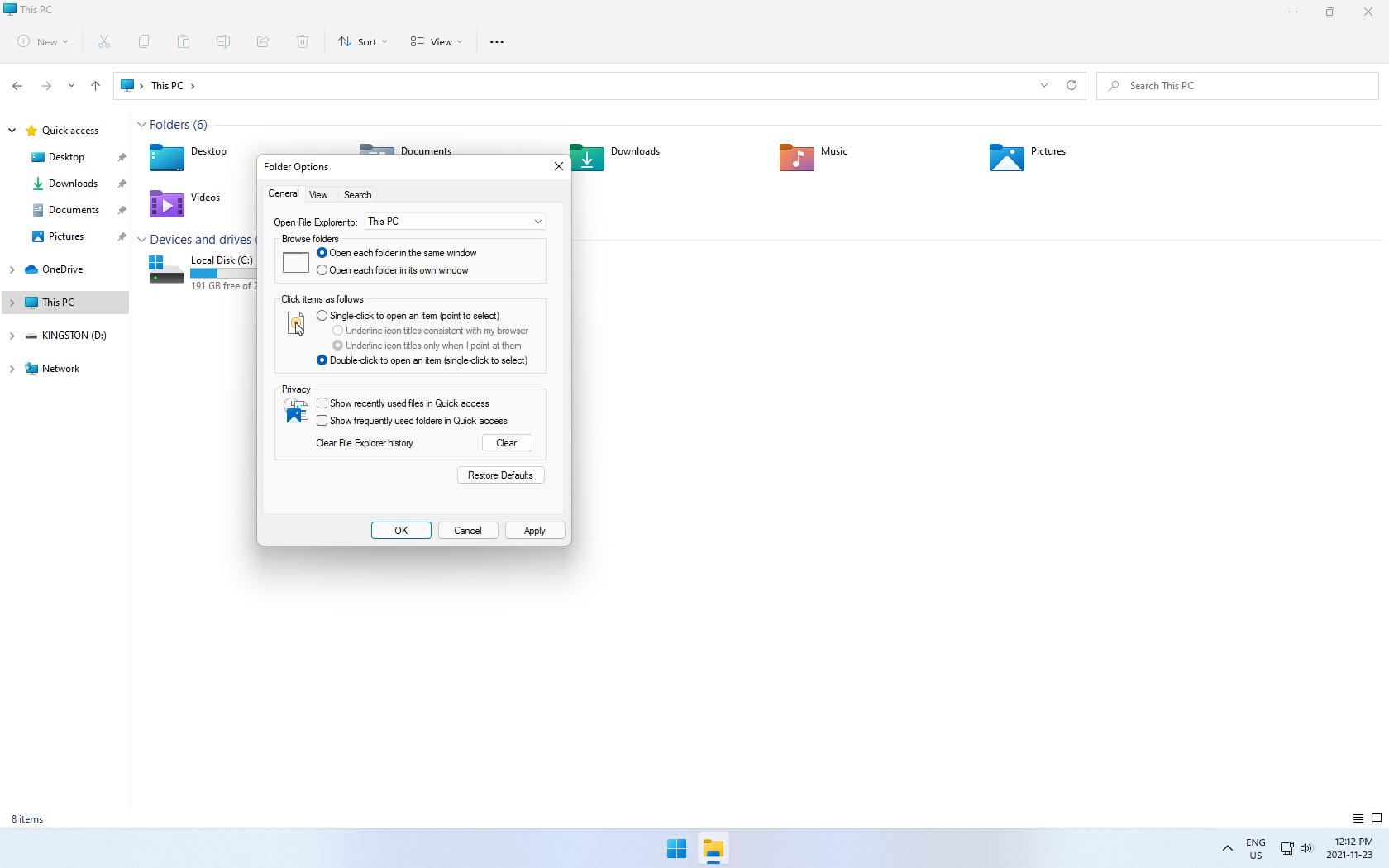Click the Share icon in toolbar
The height and width of the screenshot is (868, 1389).
pos(263,41)
